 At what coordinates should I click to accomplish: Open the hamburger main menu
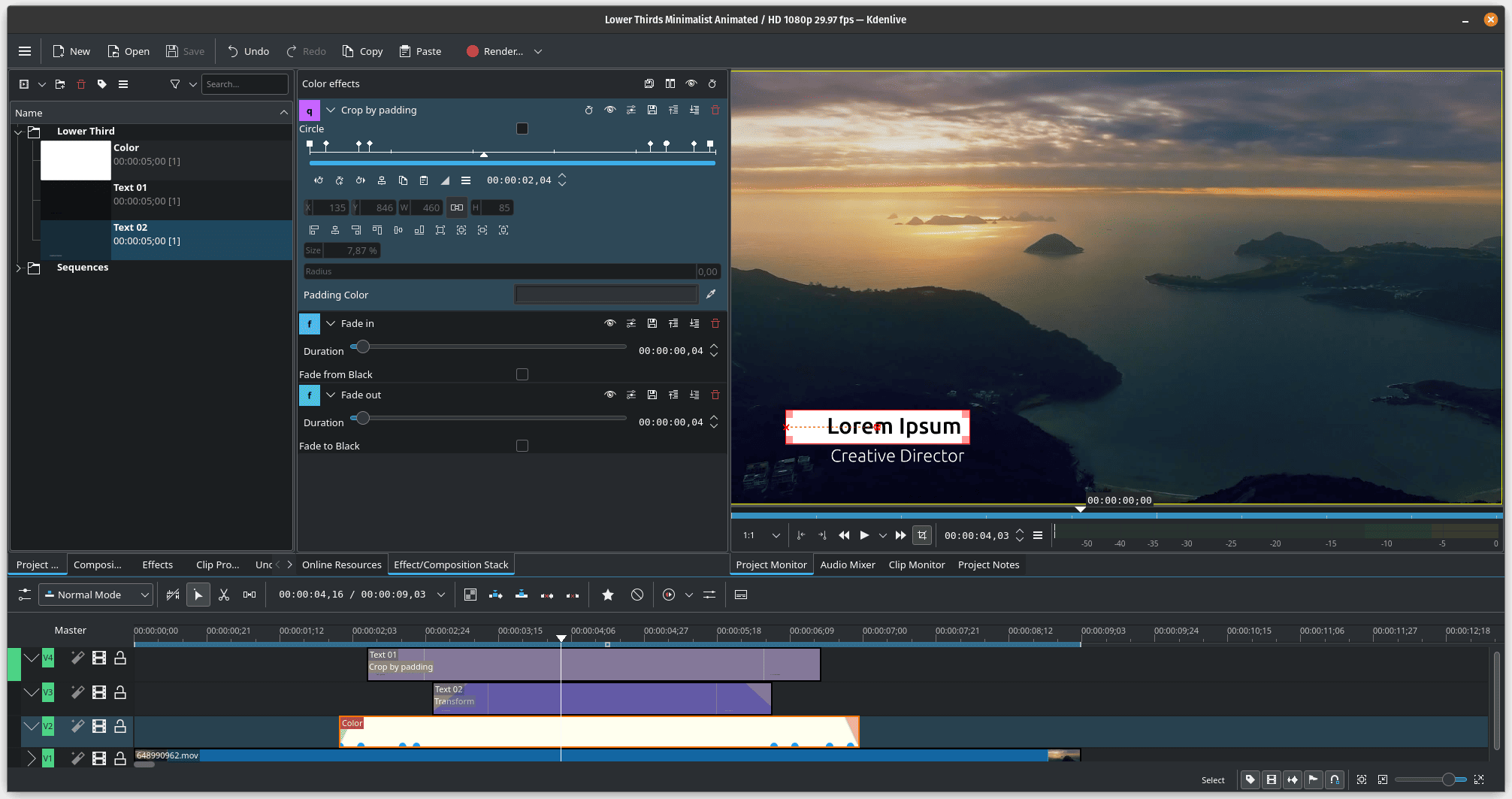[25, 51]
